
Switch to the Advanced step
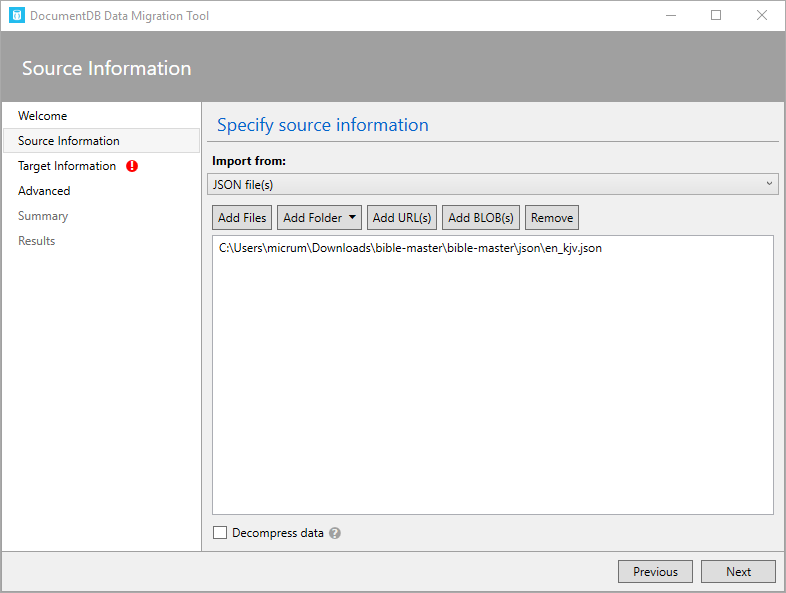(44, 191)
